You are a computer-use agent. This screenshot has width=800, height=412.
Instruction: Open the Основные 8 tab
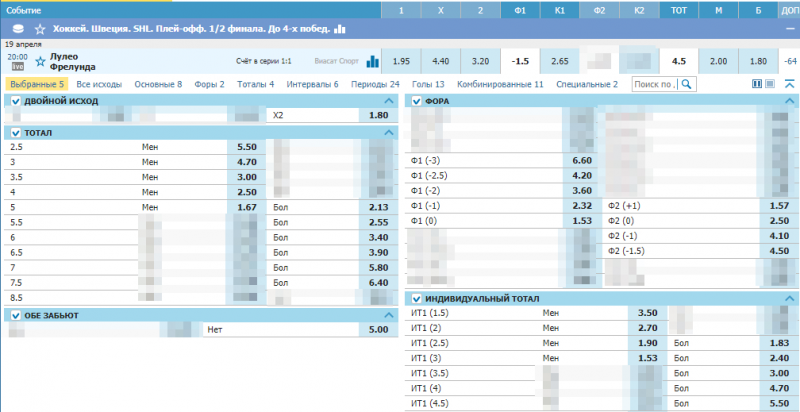click(x=158, y=85)
